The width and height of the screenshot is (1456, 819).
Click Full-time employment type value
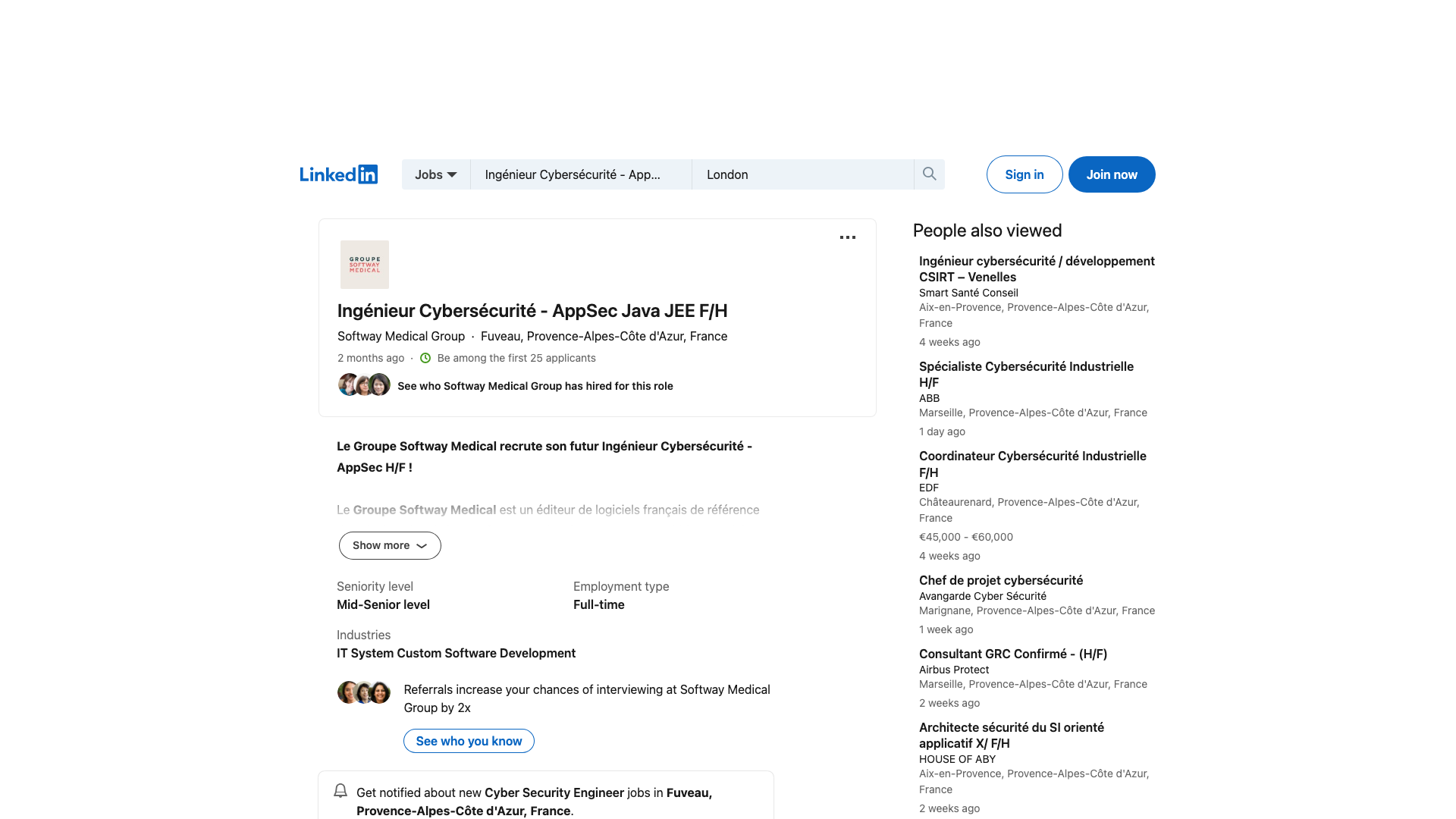pyautogui.click(x=599, y=604)
